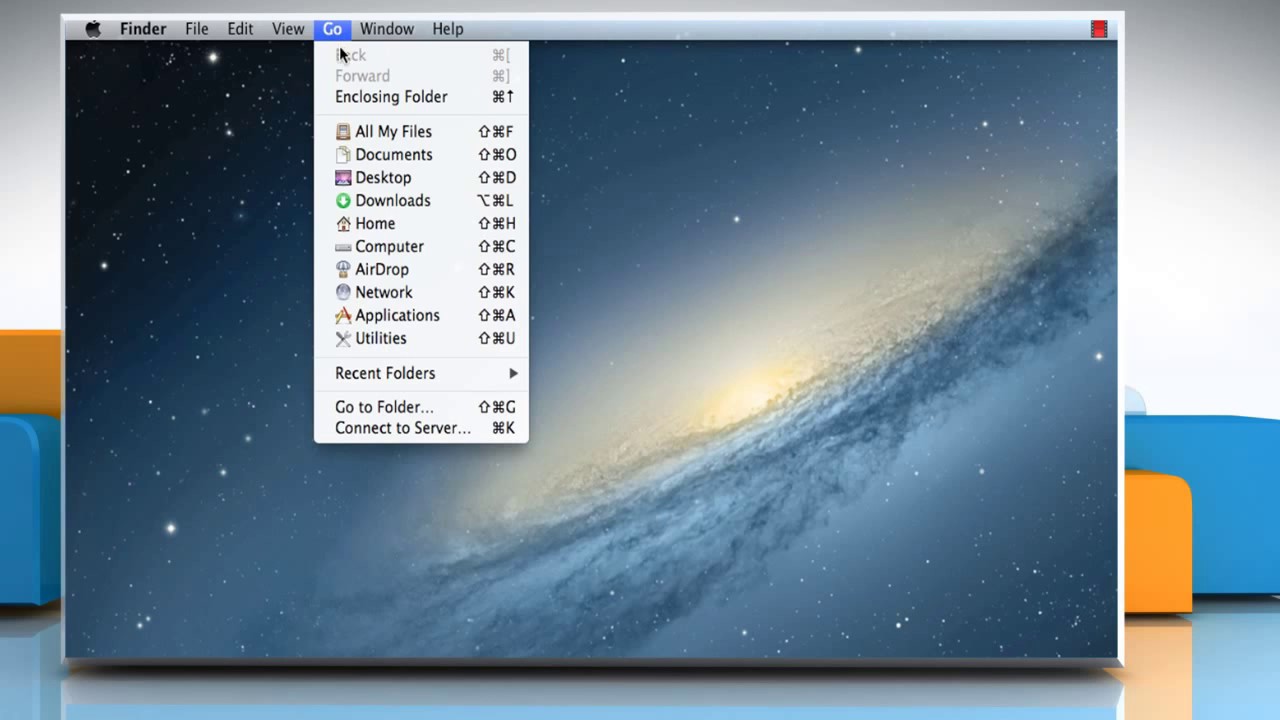
Task: Click the red icon in menu bar corner
Action: (1099, 29)
